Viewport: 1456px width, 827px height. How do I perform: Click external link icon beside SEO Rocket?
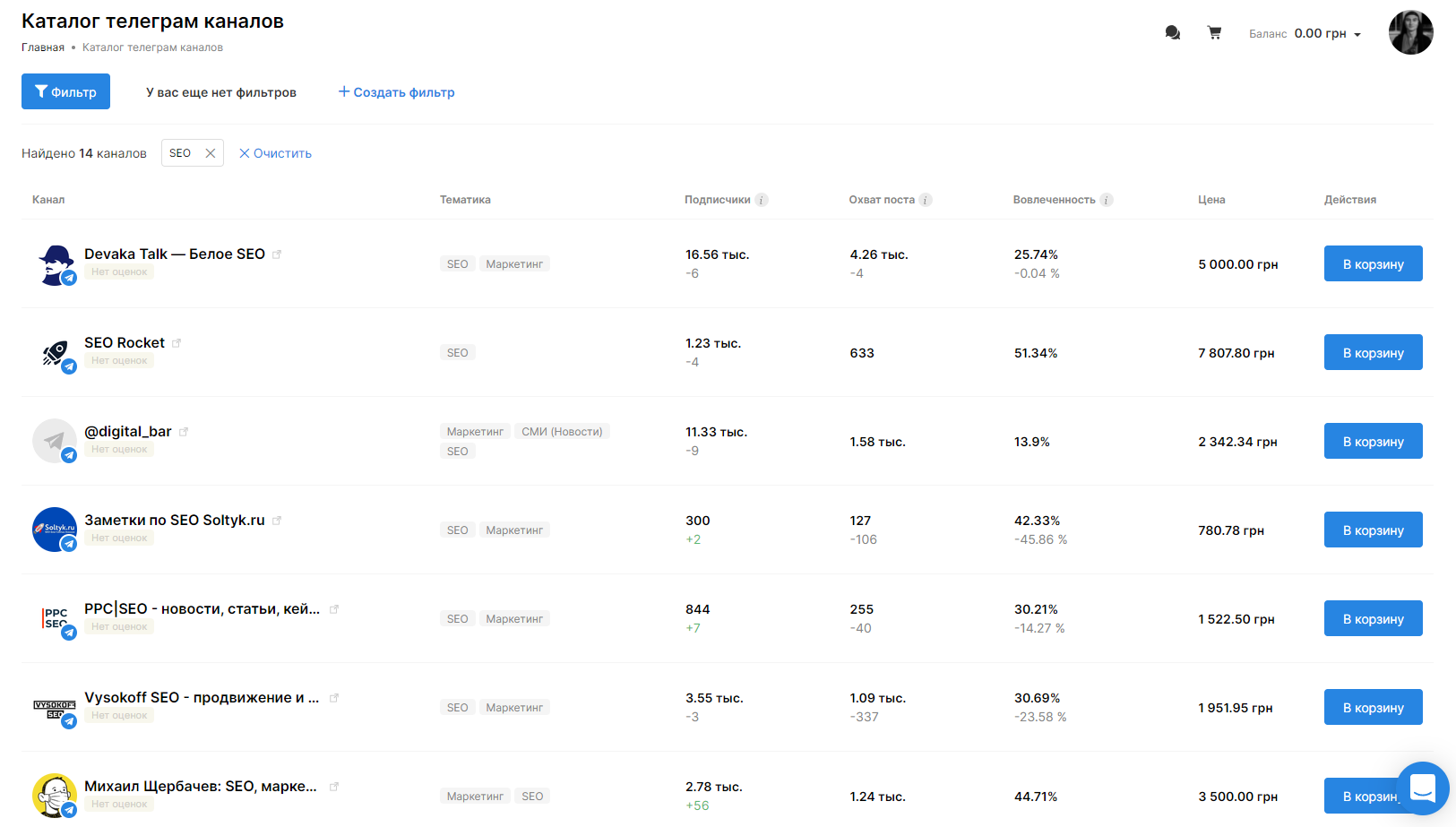(x=177, y=343)
